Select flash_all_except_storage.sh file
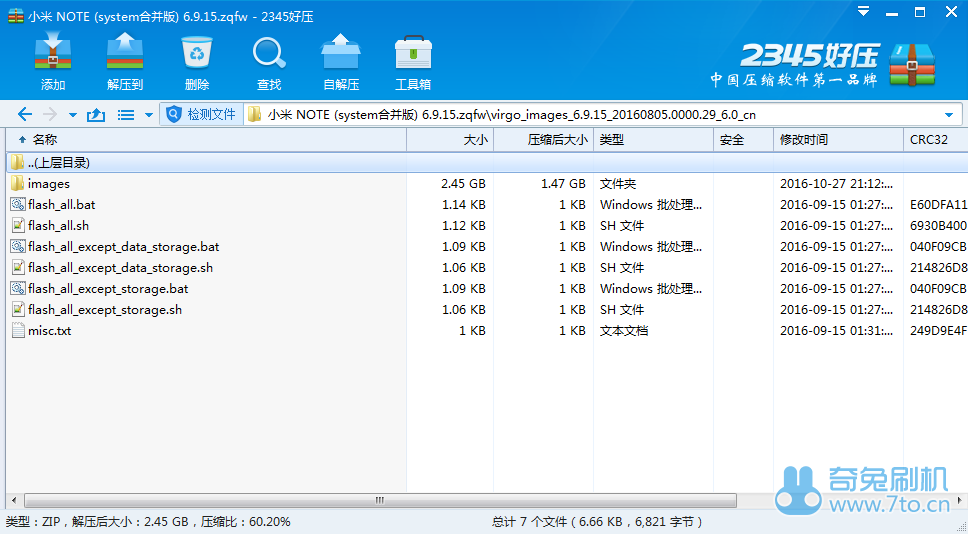This screenshot has width=968, height=534. coord(105,310)
